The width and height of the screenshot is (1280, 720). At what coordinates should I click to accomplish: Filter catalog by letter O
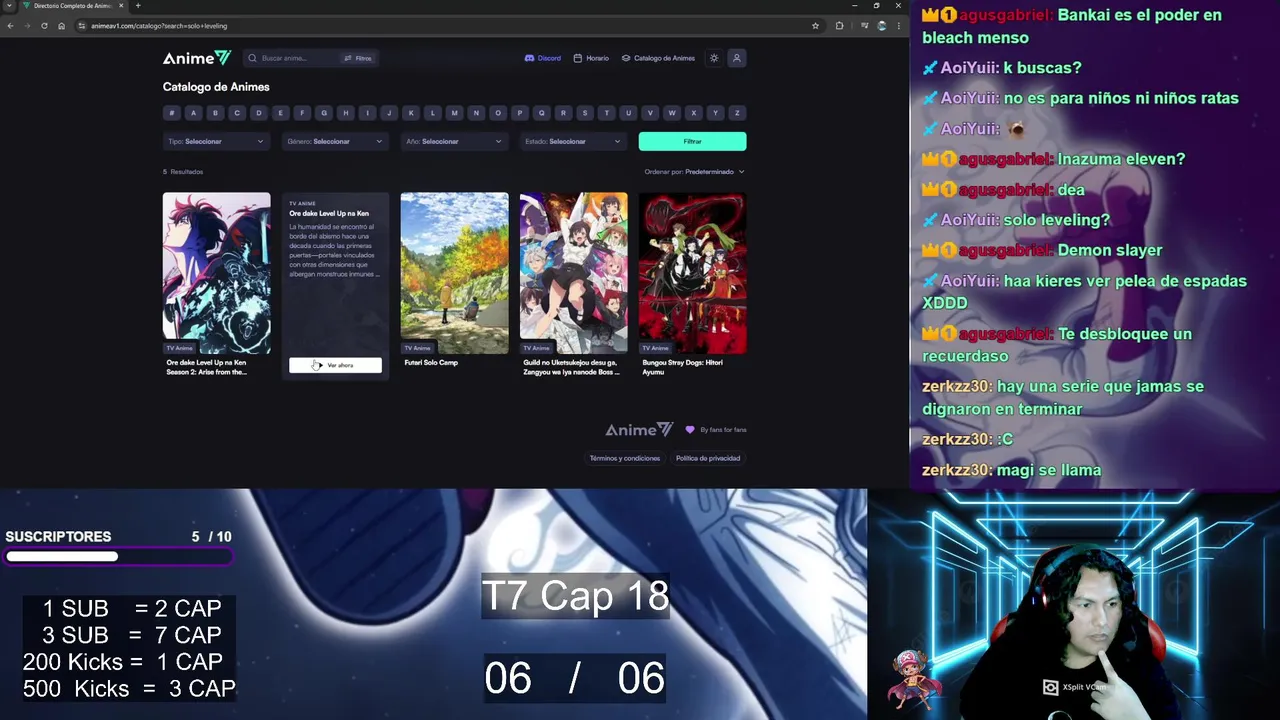498,113
